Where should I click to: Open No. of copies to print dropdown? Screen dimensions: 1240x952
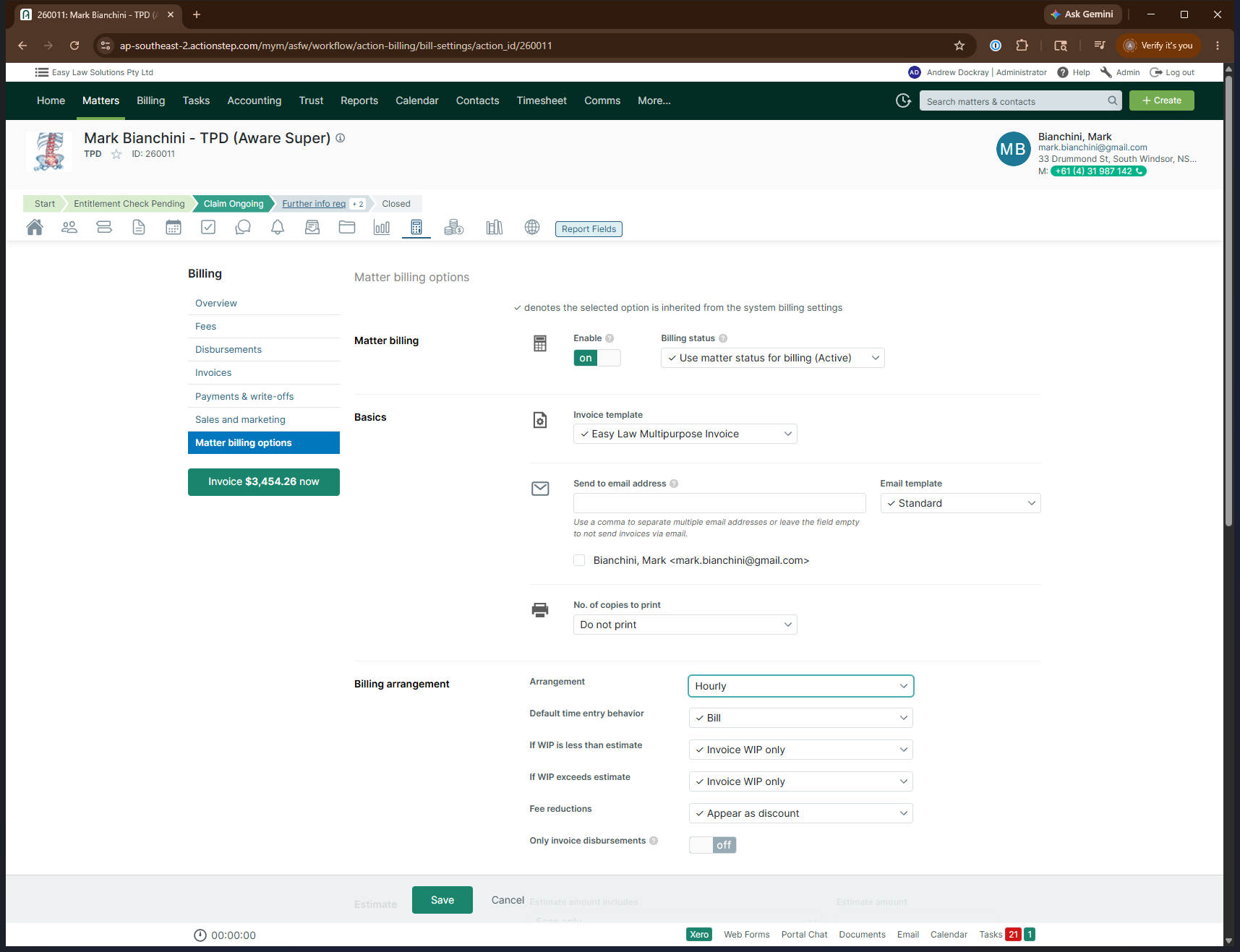(685, 625)
